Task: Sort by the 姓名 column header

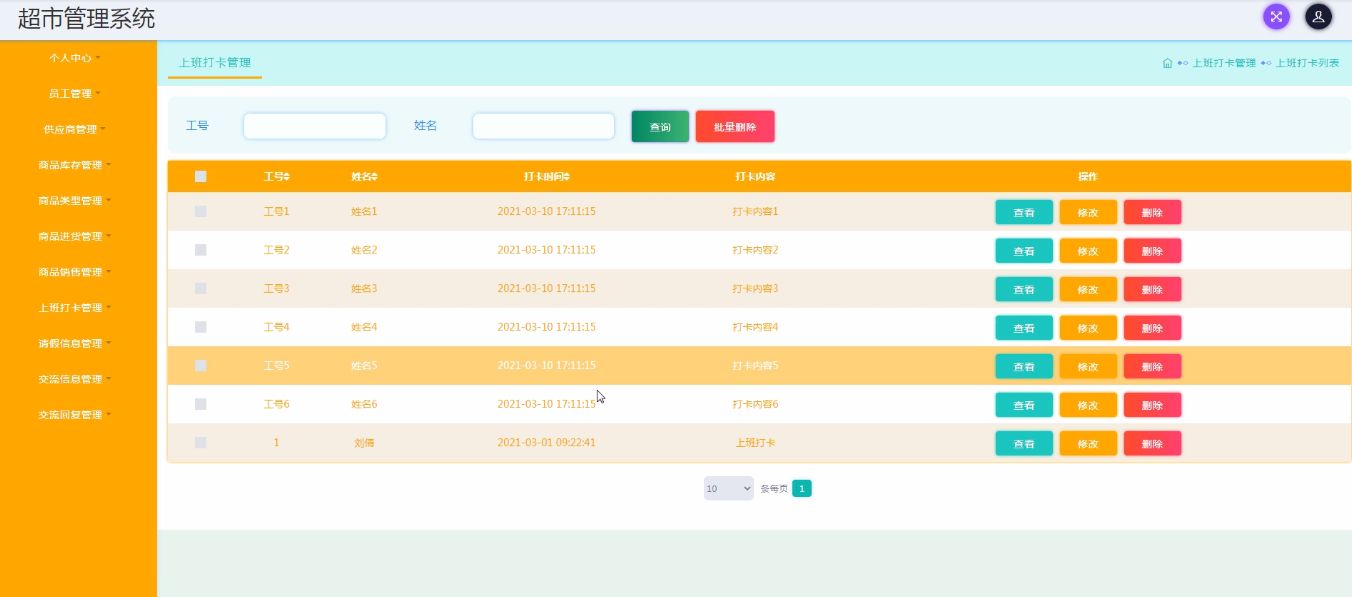Action: (364, 177)
